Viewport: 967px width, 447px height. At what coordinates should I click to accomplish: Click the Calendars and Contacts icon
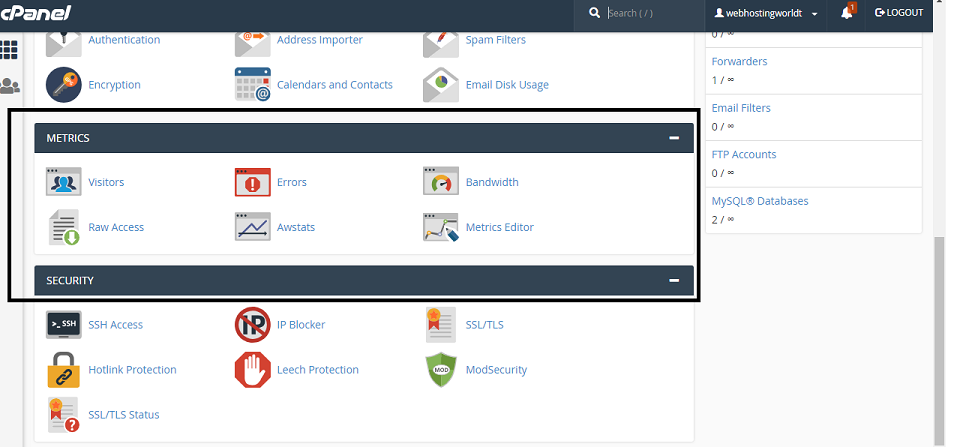coord(252,84)
